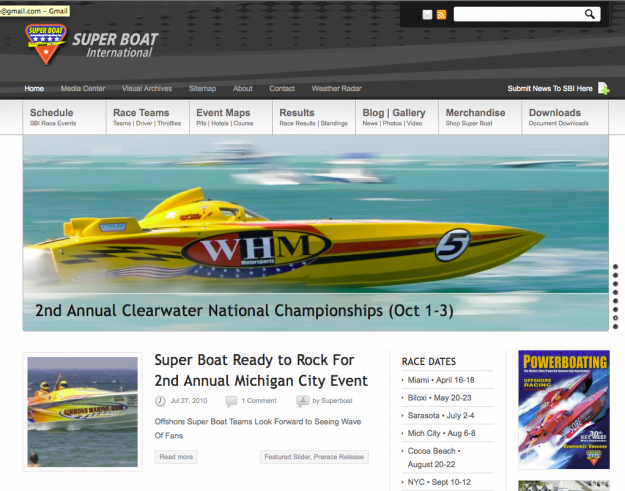Select the last slider dot
The width and height of the screenshot is (625, 491).
[x=615, y=327]
